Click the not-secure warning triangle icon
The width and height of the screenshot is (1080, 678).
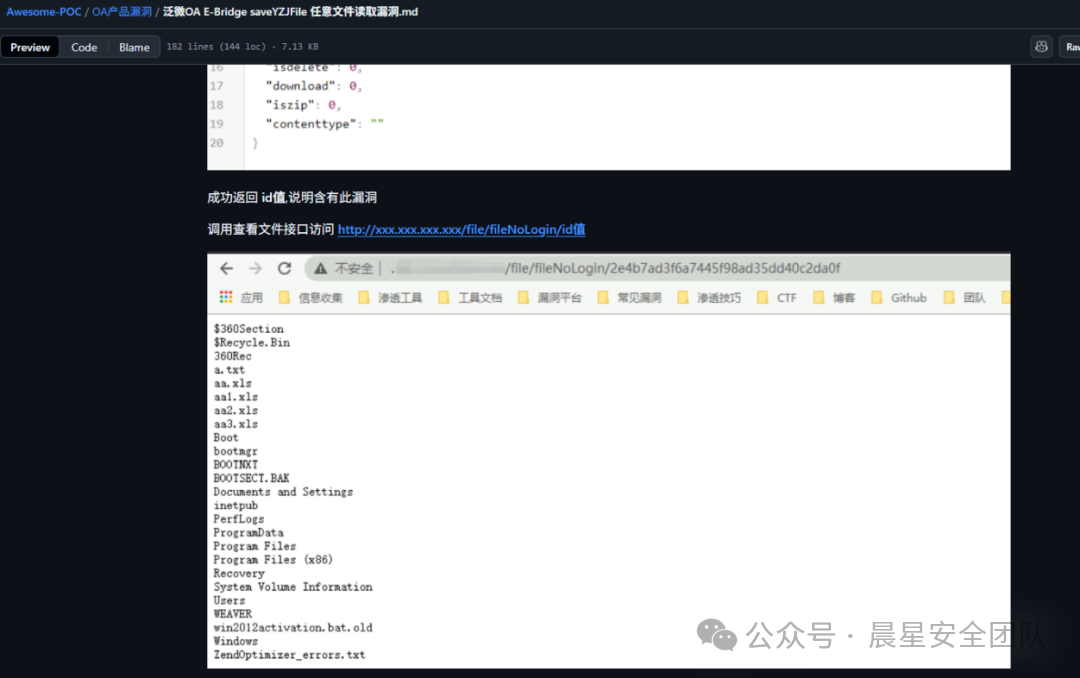click(320, 268)
